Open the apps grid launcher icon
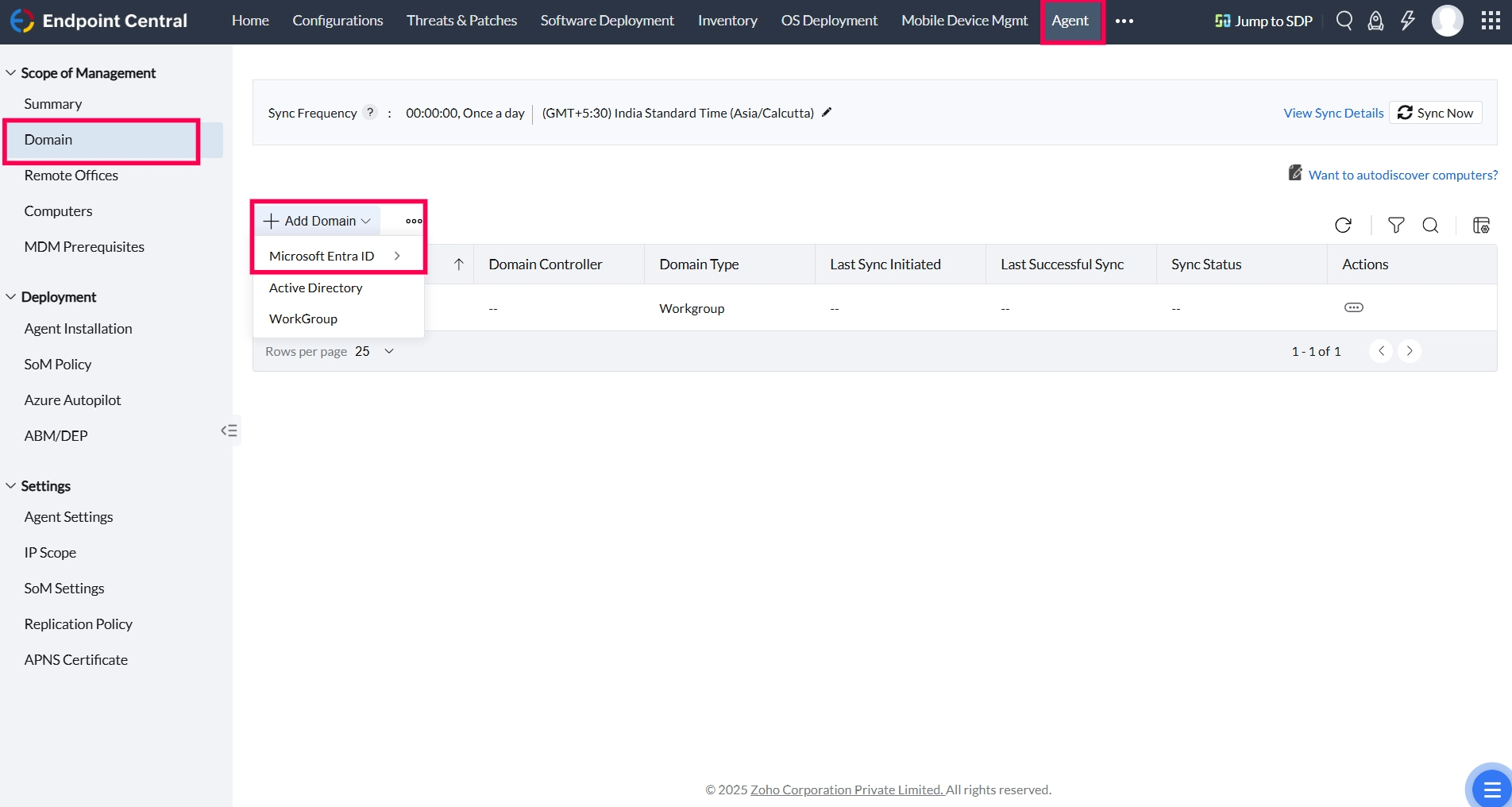 [x=1491, y=21]
